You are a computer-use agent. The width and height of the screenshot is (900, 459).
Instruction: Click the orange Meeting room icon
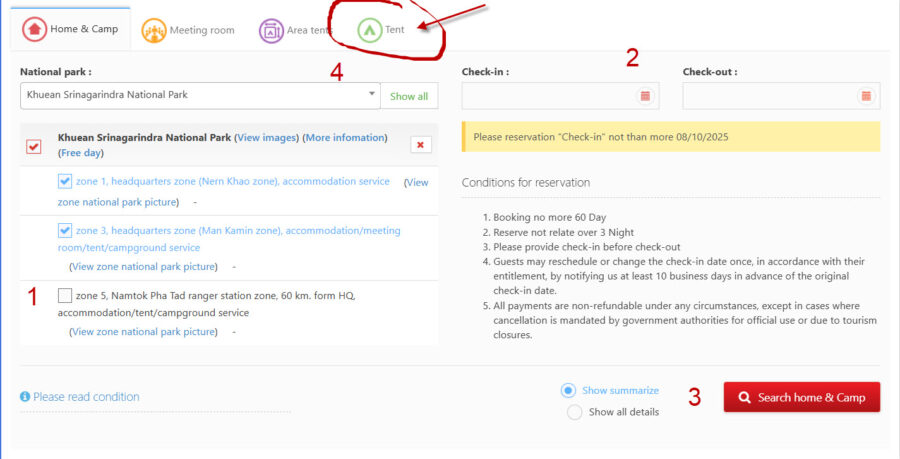(154, 30)
